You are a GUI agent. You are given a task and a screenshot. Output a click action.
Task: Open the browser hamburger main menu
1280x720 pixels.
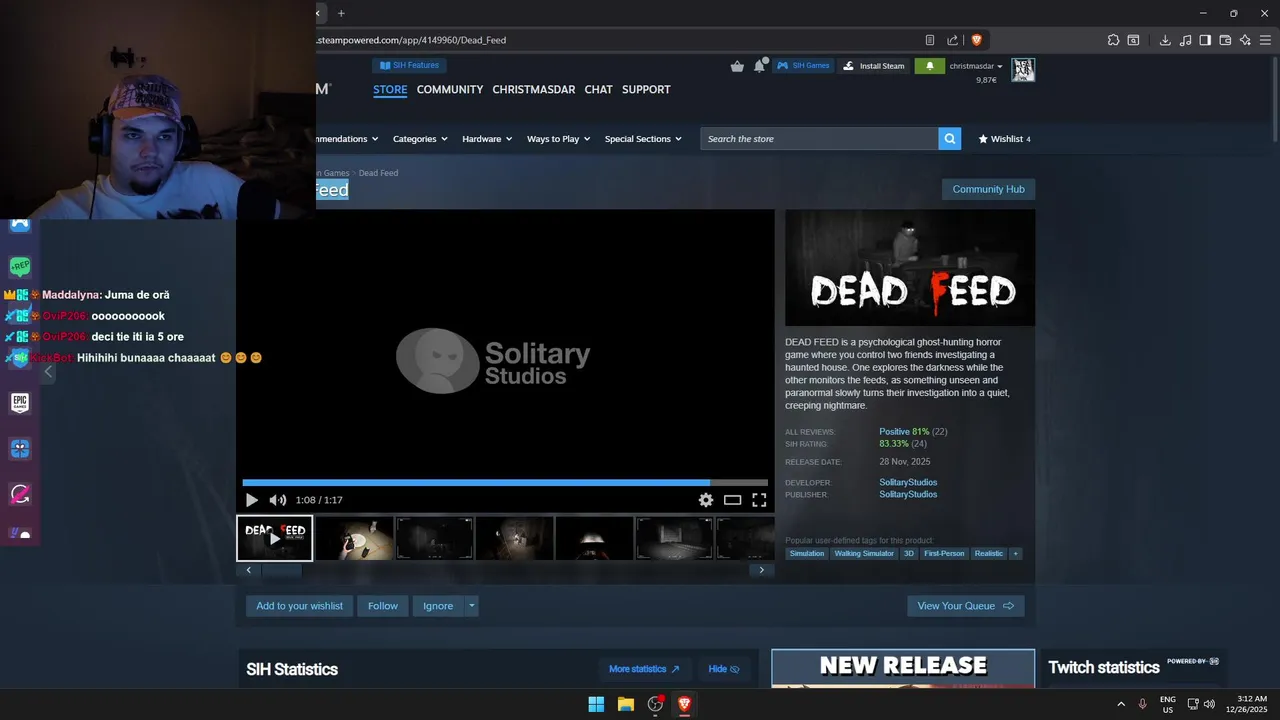[x=1266, y=40]
